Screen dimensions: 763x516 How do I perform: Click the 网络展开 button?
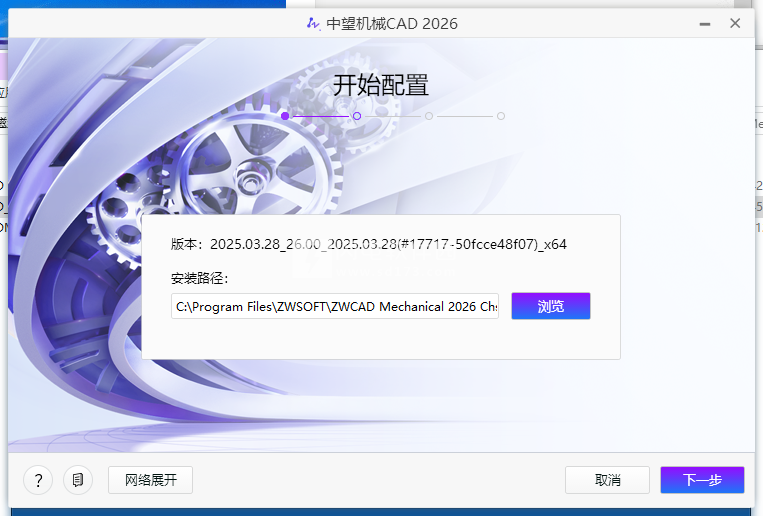tap(150, 480)
